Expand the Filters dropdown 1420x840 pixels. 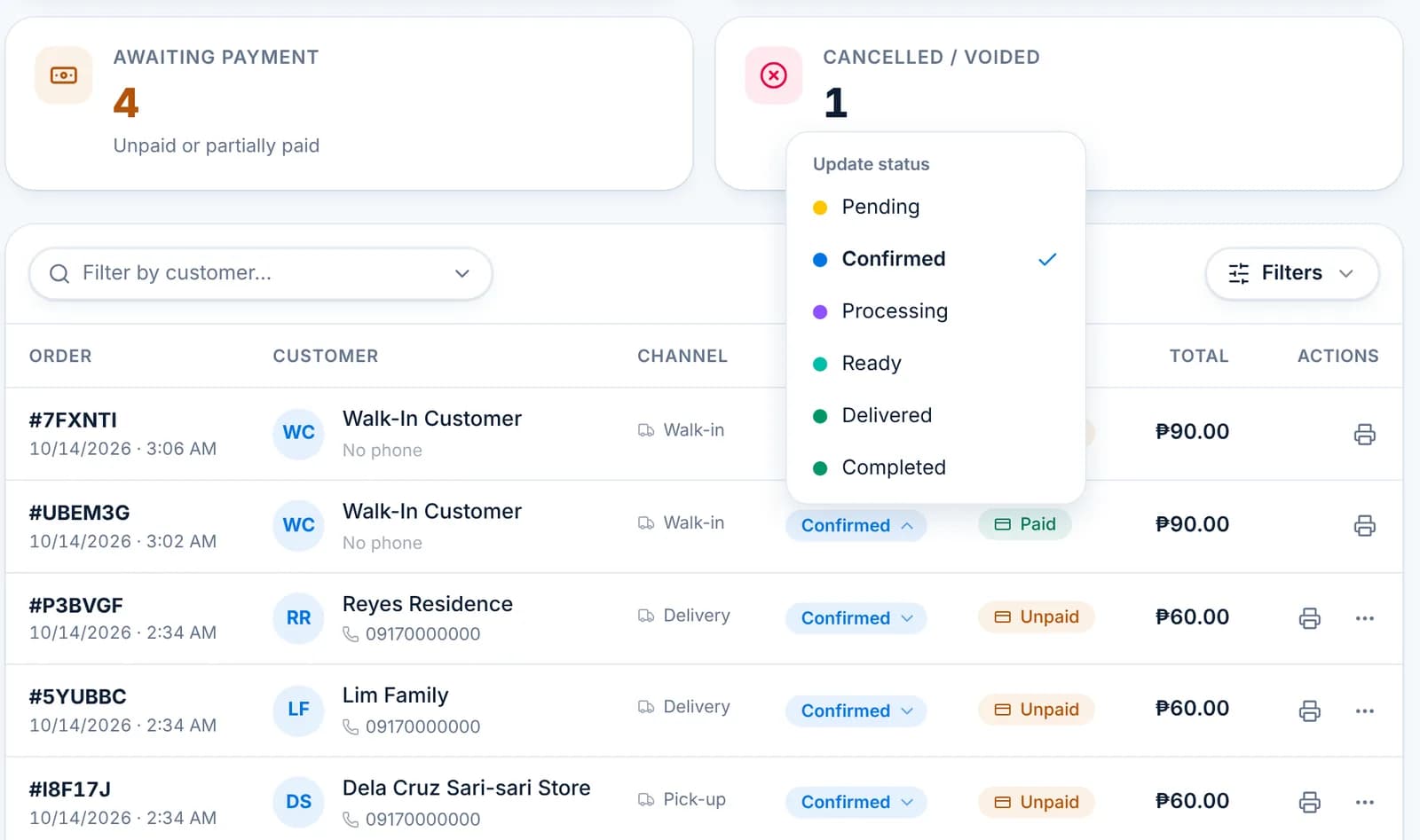(x=1291, y=273)
